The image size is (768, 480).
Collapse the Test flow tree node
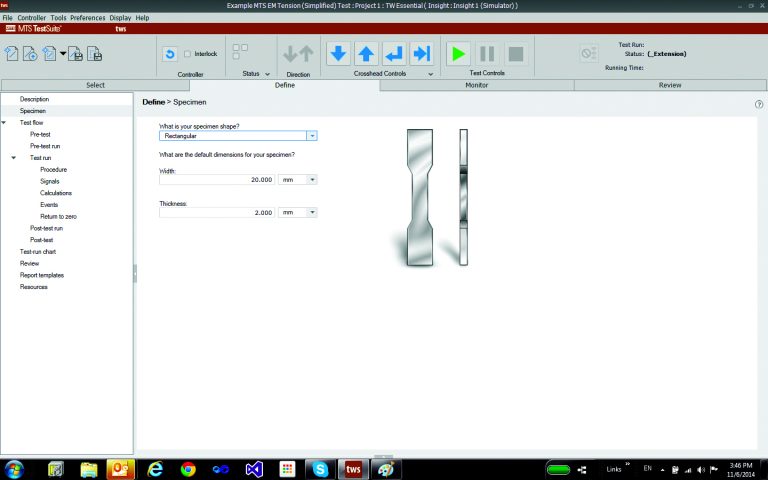(5, 123)
